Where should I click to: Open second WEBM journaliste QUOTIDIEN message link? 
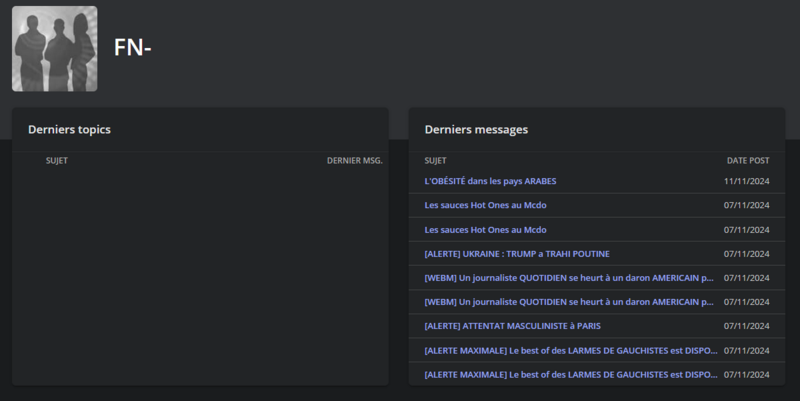coord(569,302)
